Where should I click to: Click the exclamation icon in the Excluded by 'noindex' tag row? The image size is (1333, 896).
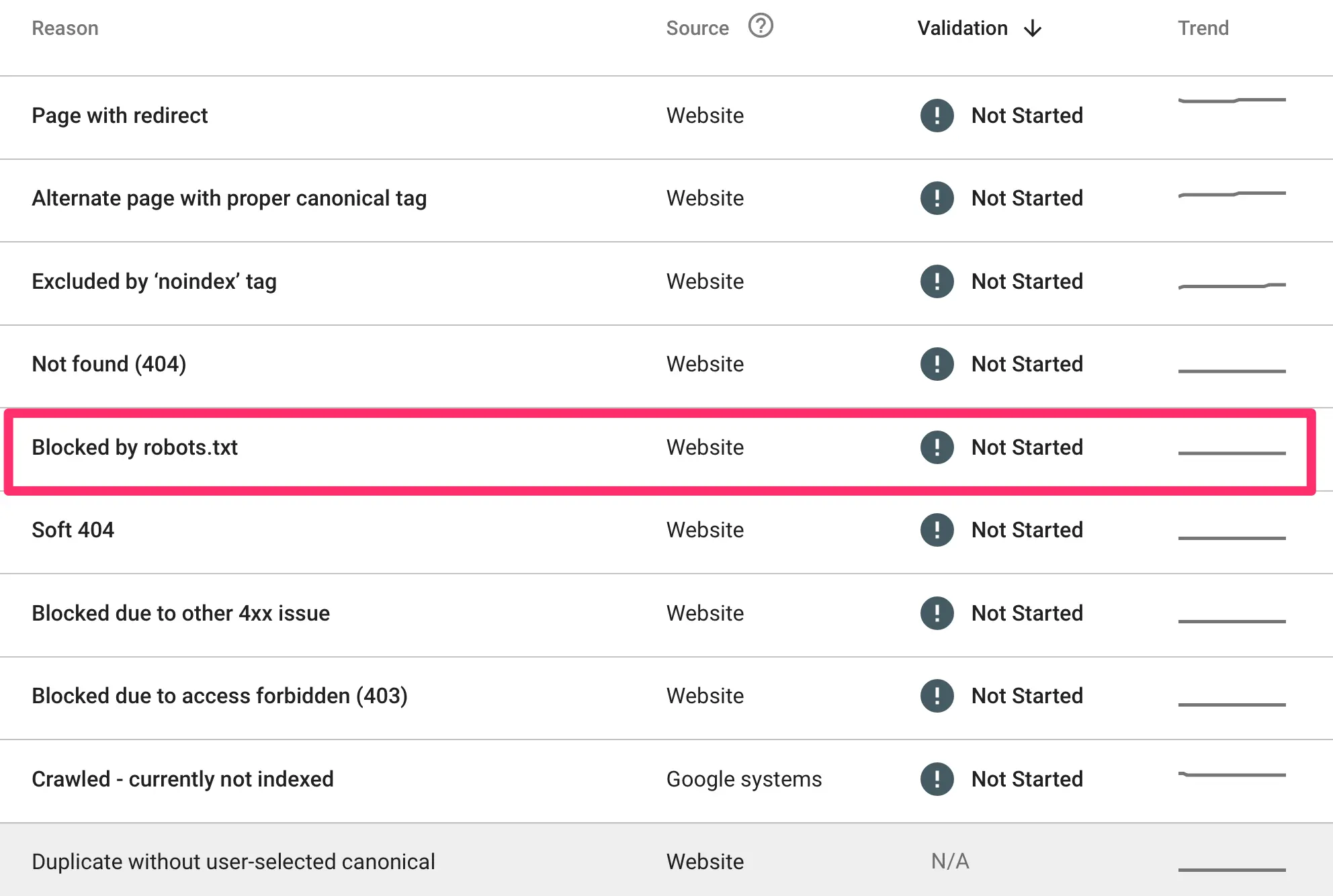pyautogui.click(x=937, y=281)
